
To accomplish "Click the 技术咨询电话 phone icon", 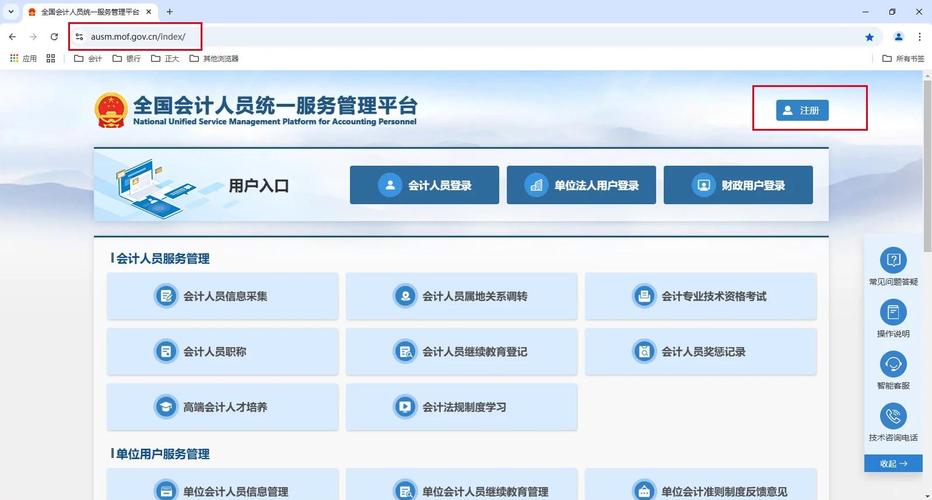I will pos(893,416).
